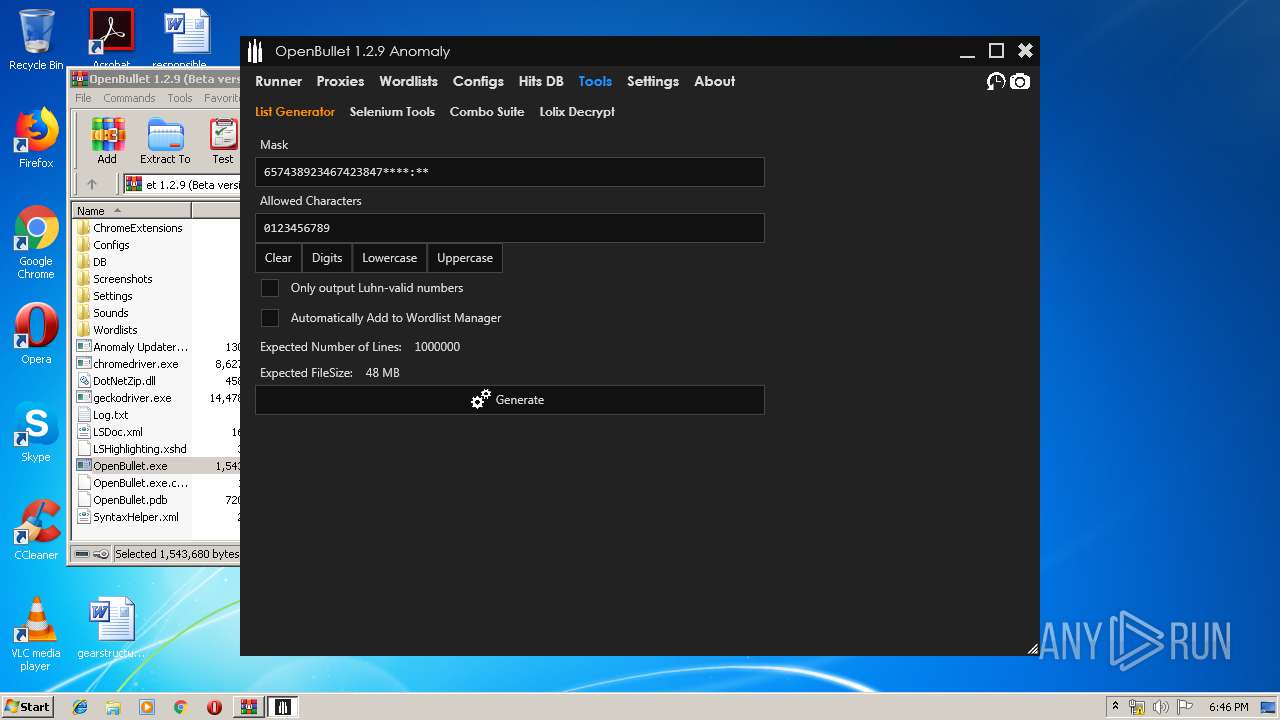Screen dimensions: 1280x720
Task: Open the Proxies tab
Action: click(x=340, y=82)
